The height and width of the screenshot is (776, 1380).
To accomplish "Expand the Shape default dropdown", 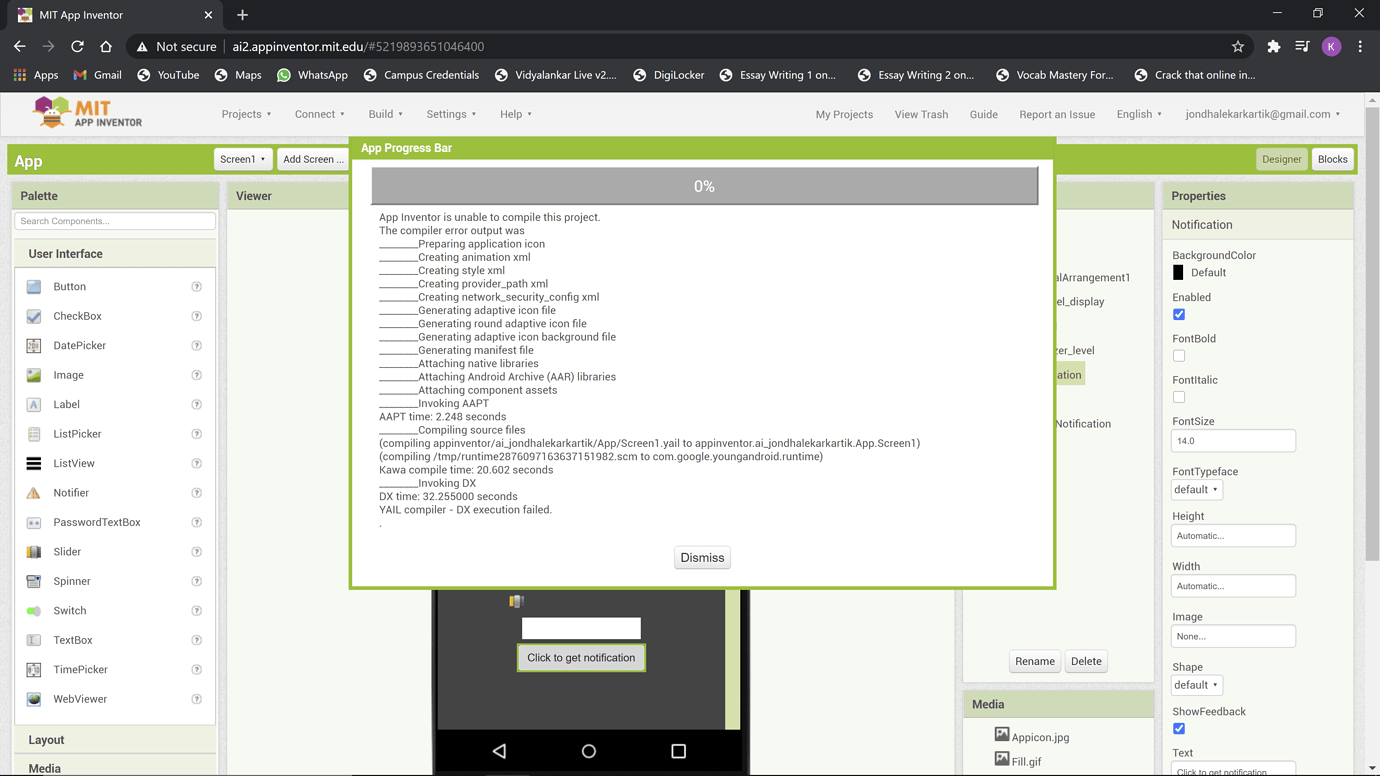I will coord(1197,685).
